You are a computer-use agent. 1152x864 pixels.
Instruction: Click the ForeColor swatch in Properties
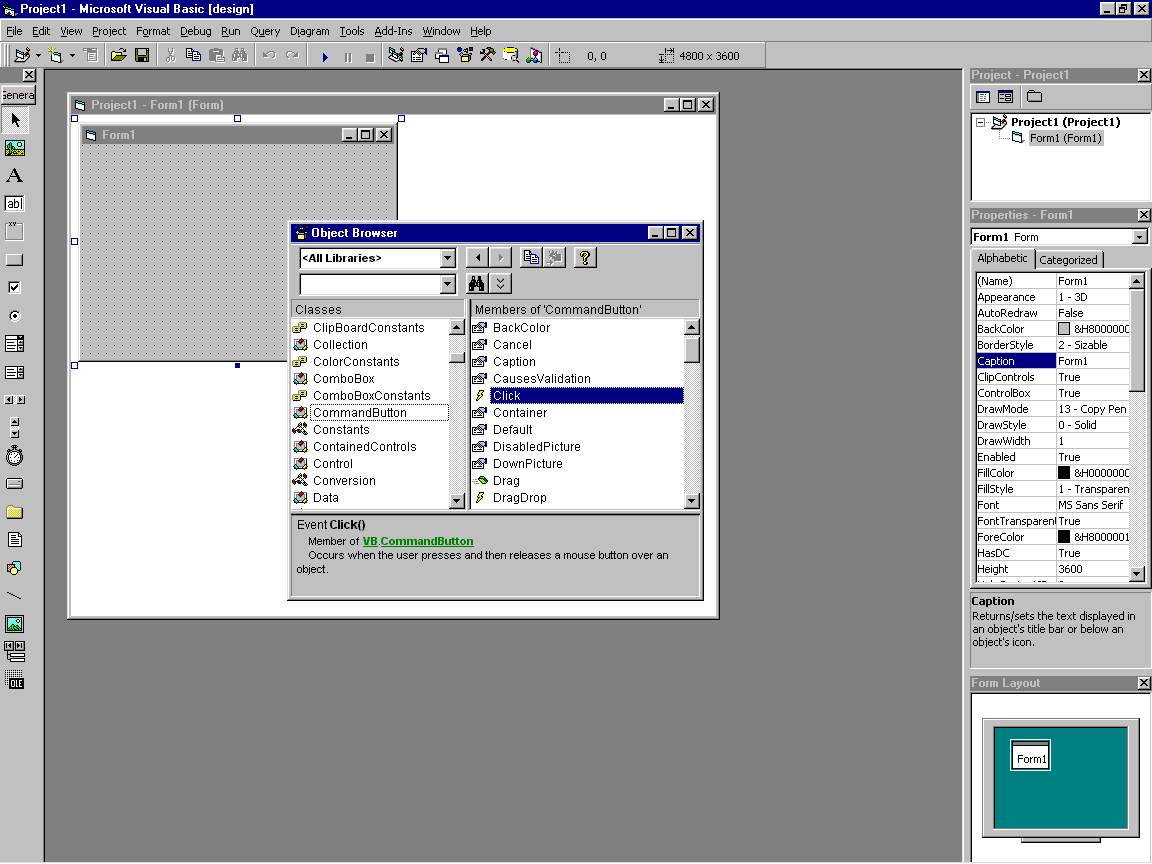1063,537
